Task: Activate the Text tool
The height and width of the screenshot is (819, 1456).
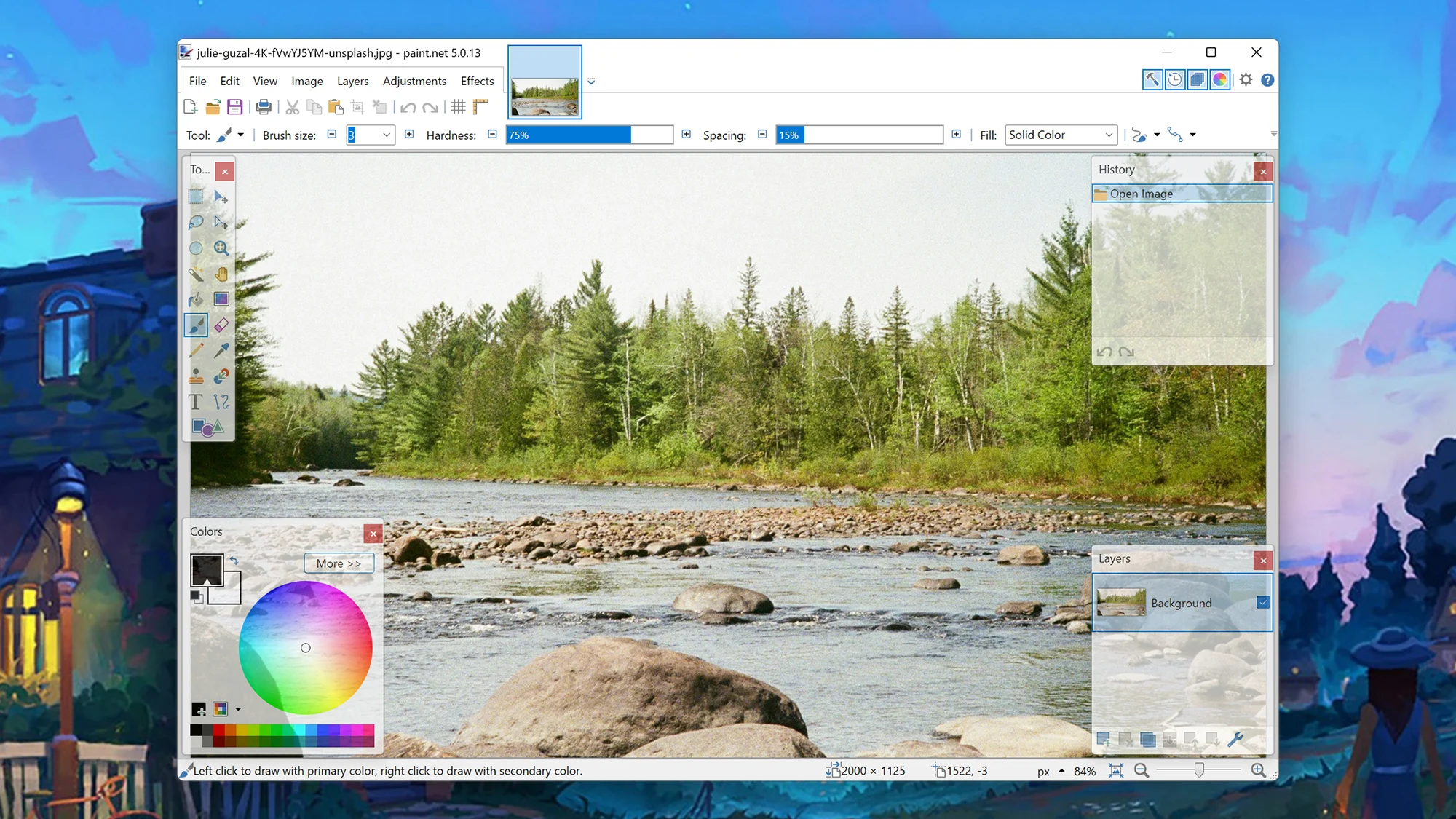Action: pos(195,401)
